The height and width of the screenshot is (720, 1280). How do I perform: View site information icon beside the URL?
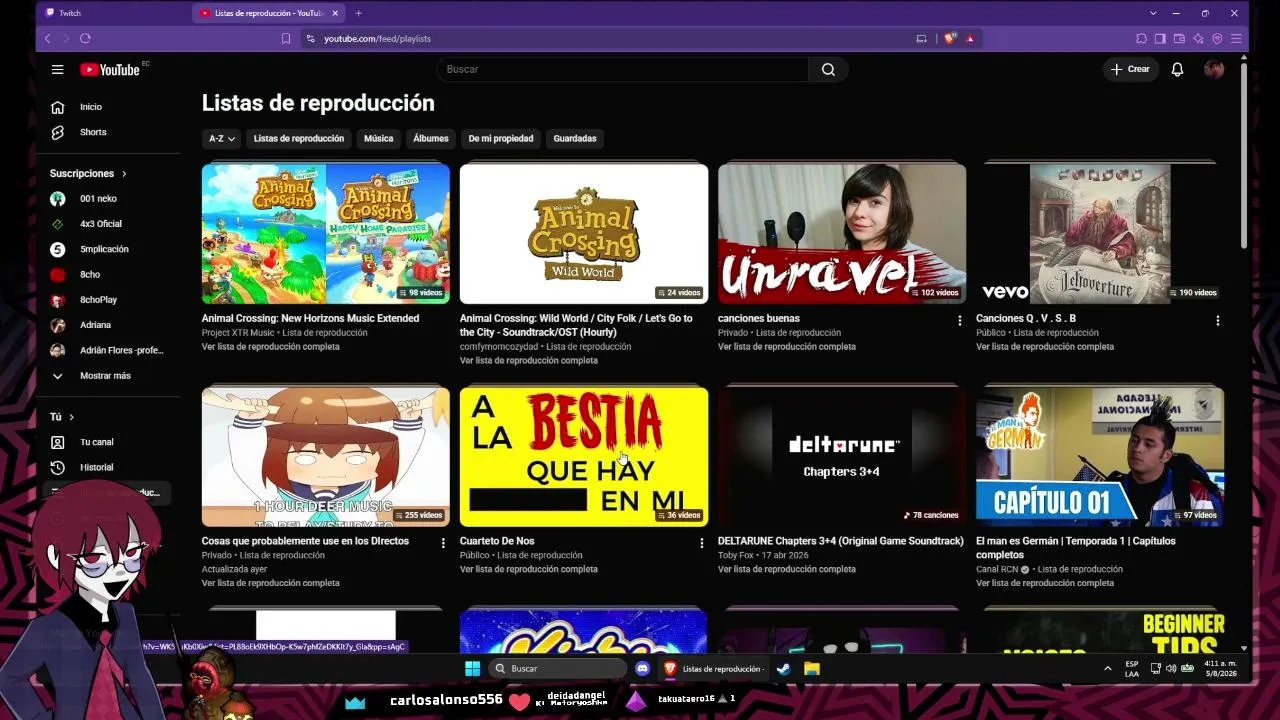(310, 38)
